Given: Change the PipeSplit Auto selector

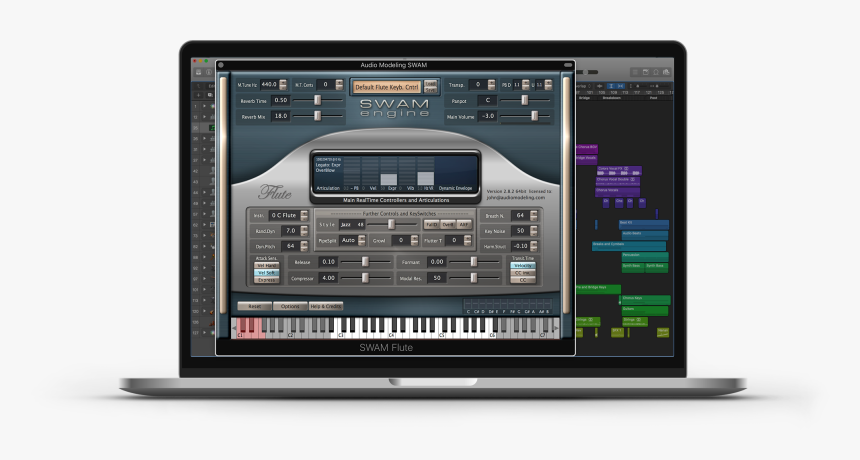Looking at the screenshot, I should (x=352, y=240).
